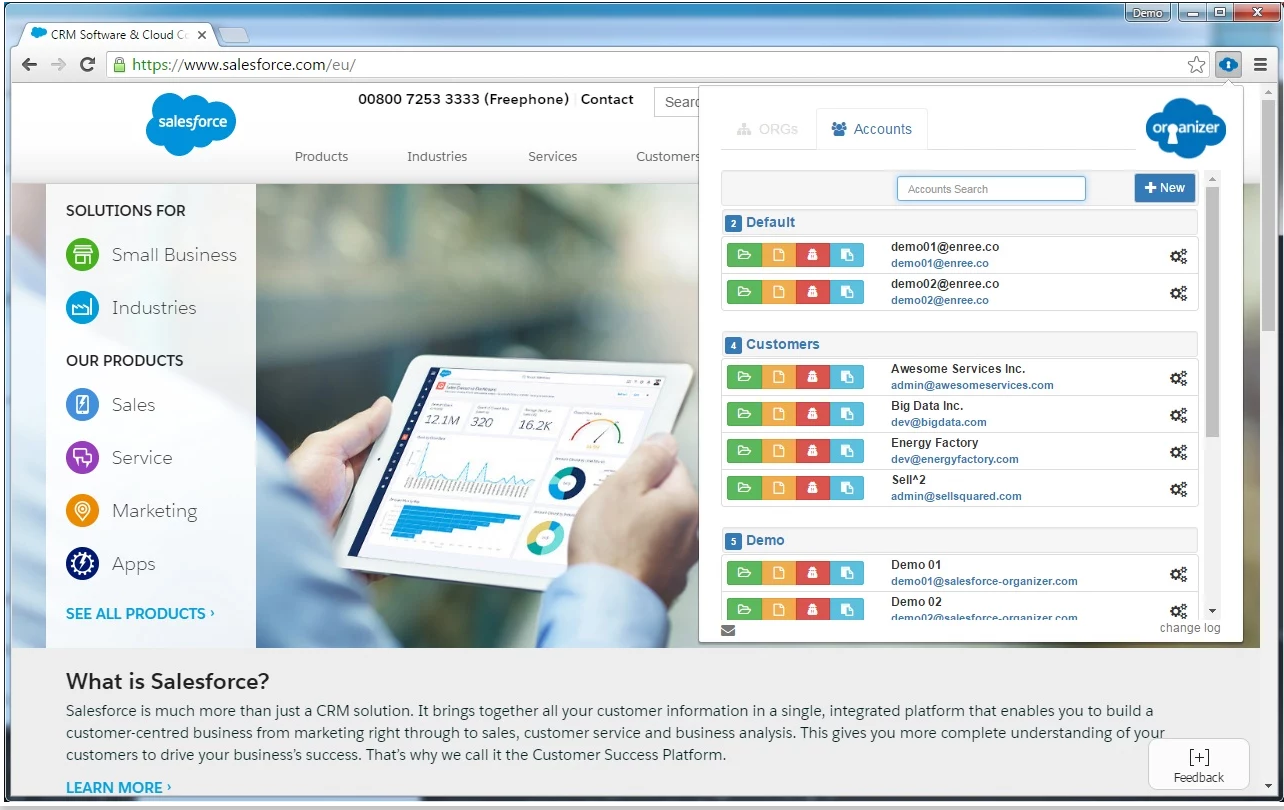Open the Services navigation menu

tap(552, 156)
